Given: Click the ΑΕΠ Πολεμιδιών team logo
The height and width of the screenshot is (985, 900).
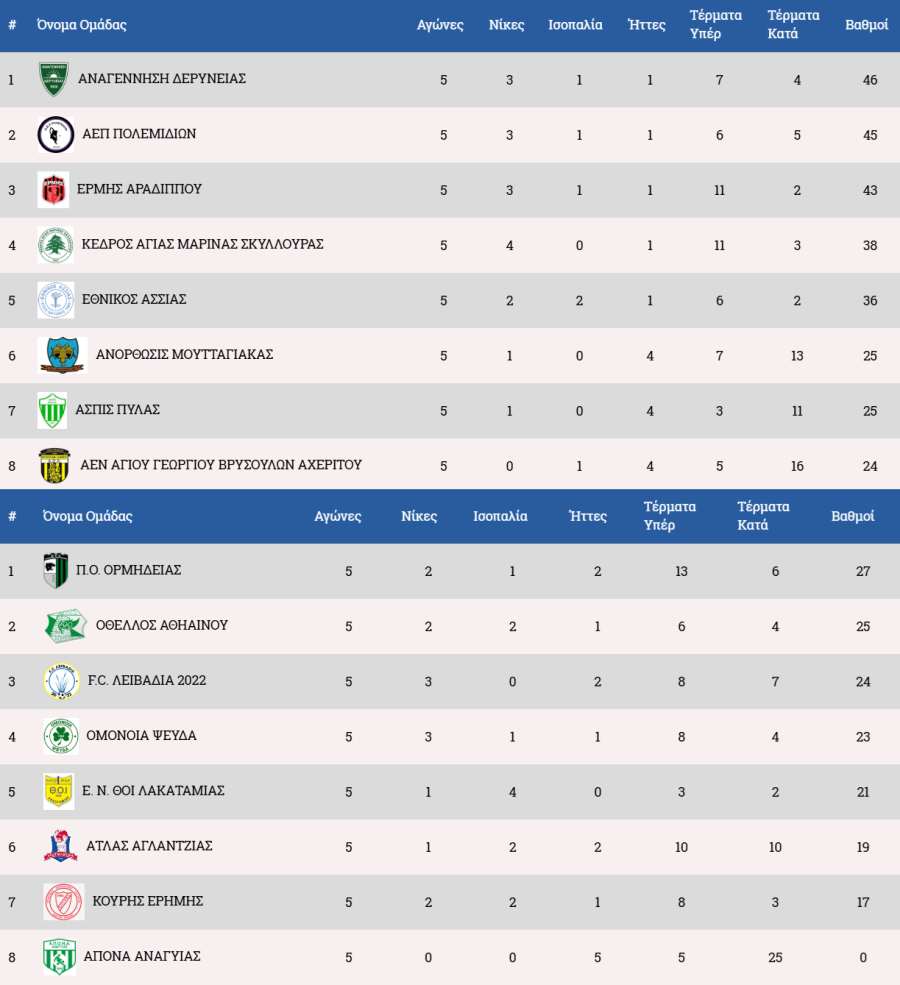Looking at the screenshot, I should tap(55, 134).
